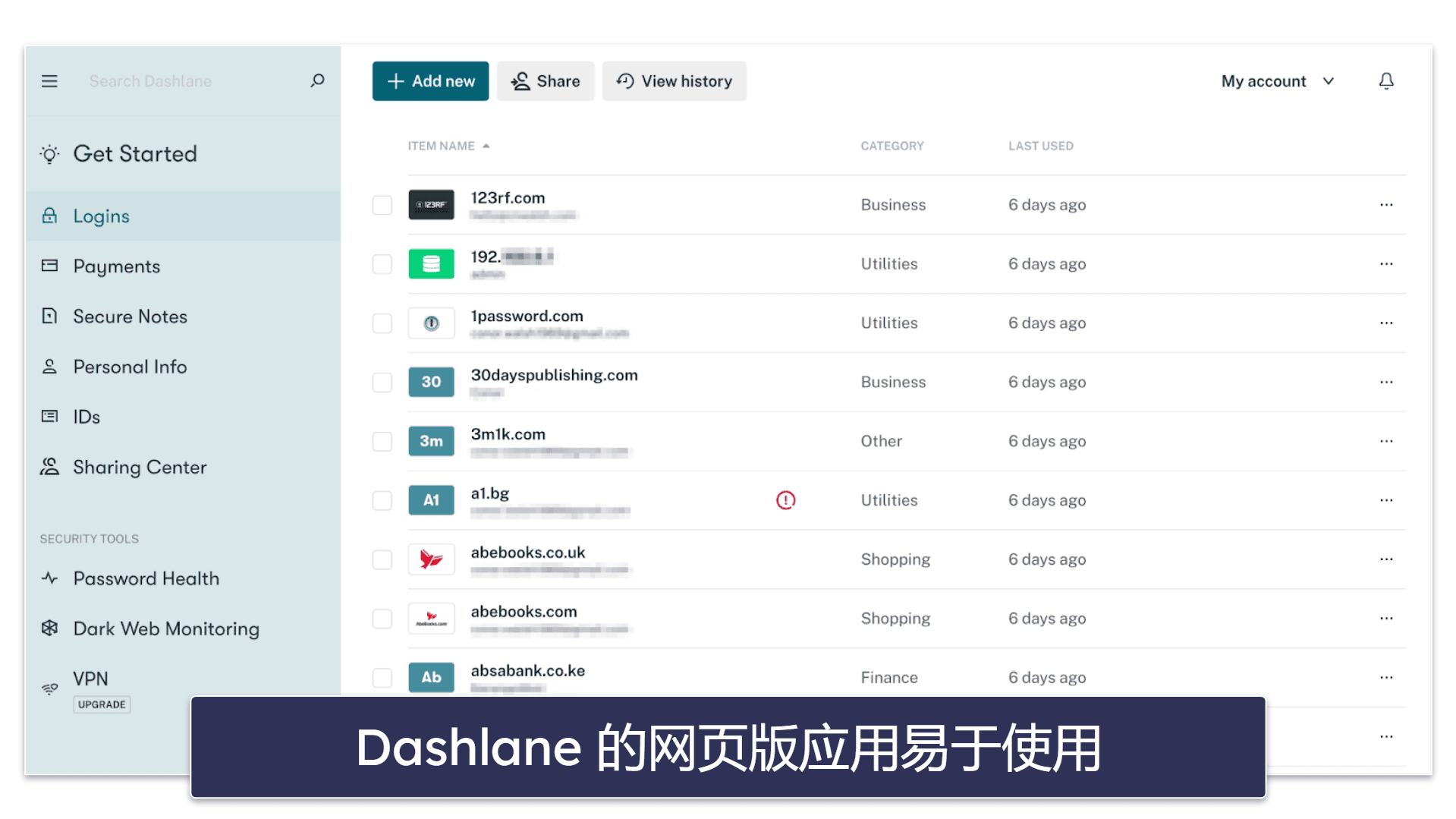Open more options for 30dayspublishing.com row
This screenshot has height=819, width=1456.
point(1386,382)
